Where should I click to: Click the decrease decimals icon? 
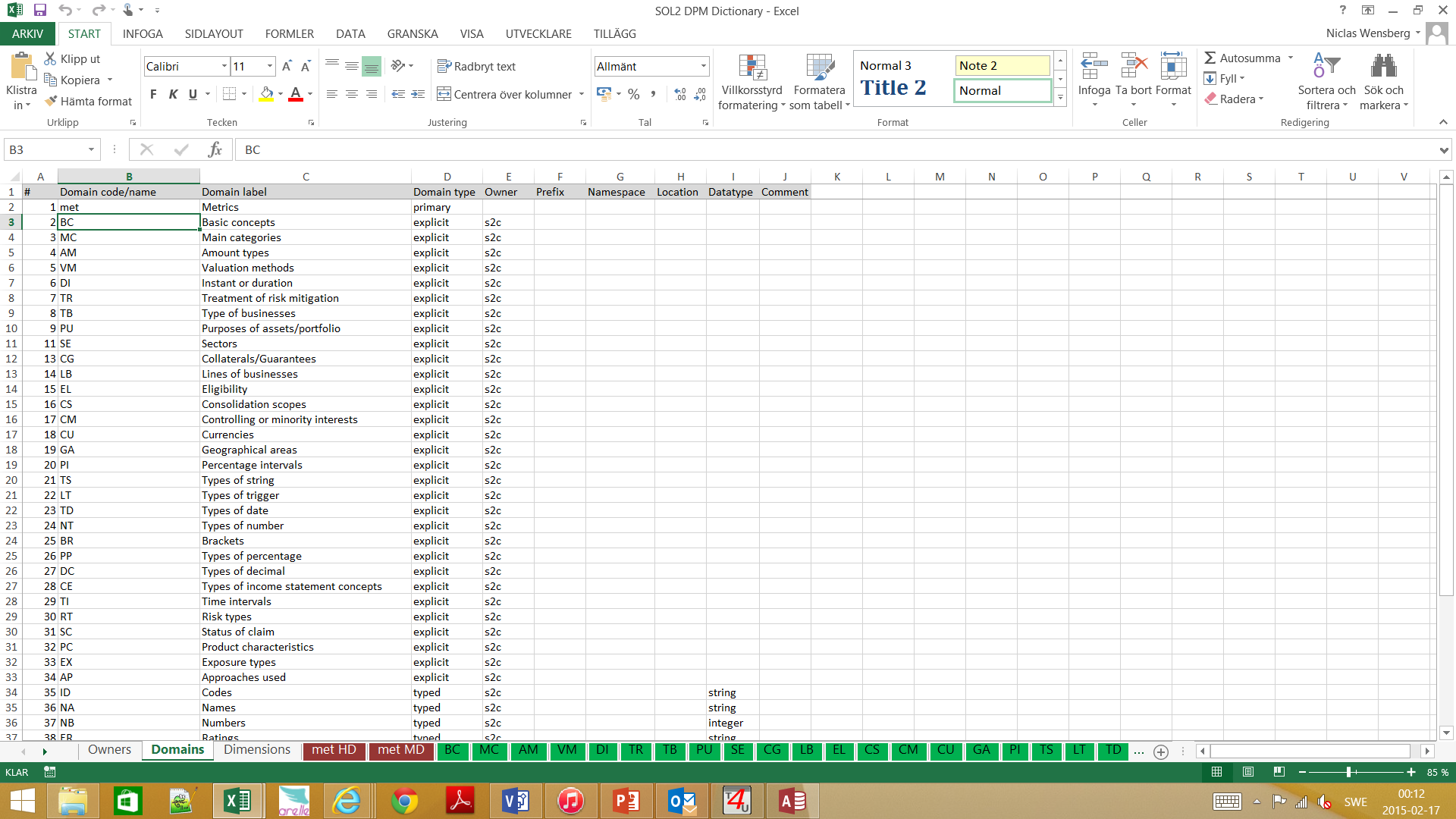700,94
